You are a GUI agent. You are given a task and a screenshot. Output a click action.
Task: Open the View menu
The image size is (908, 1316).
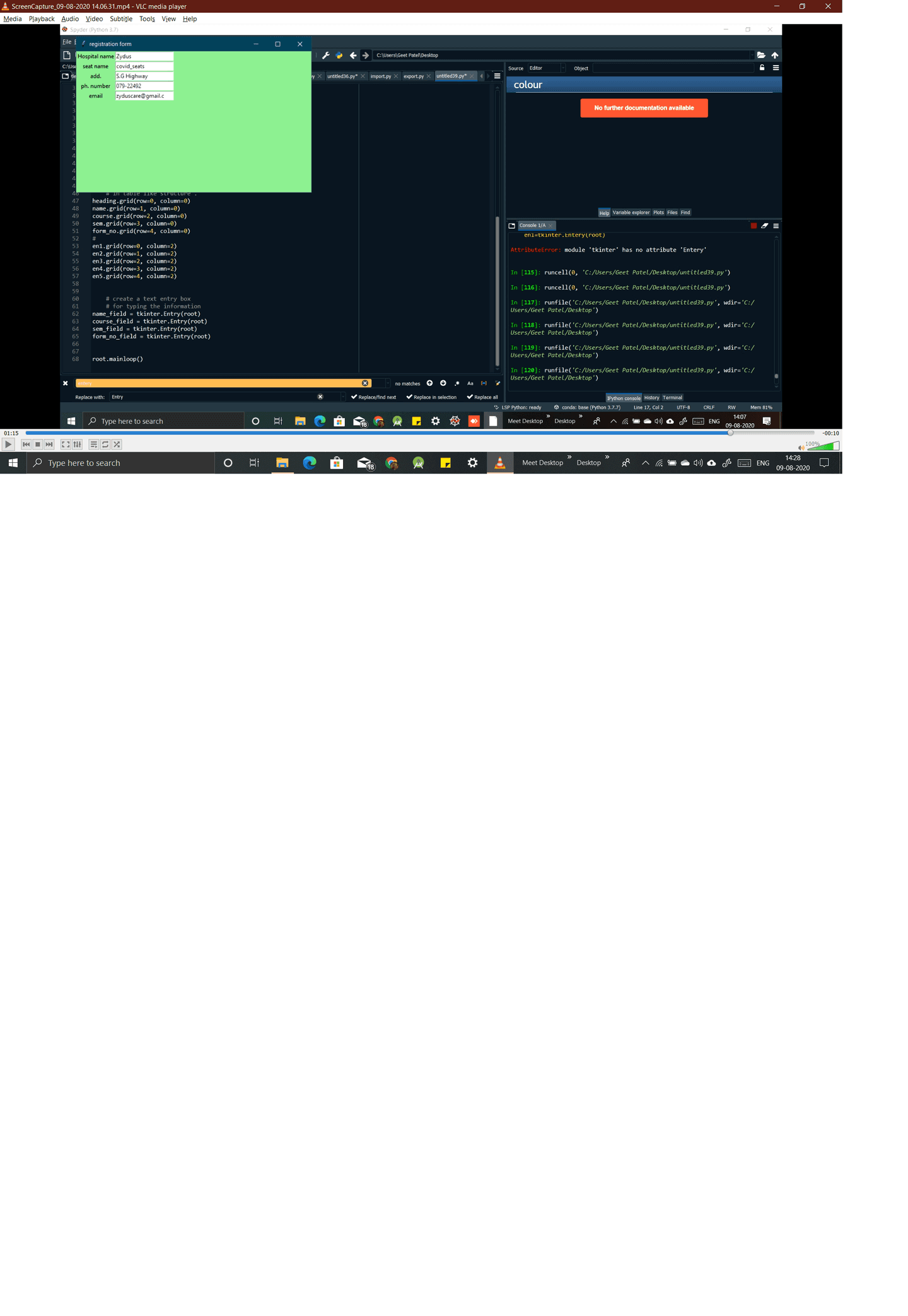point(168,19)
